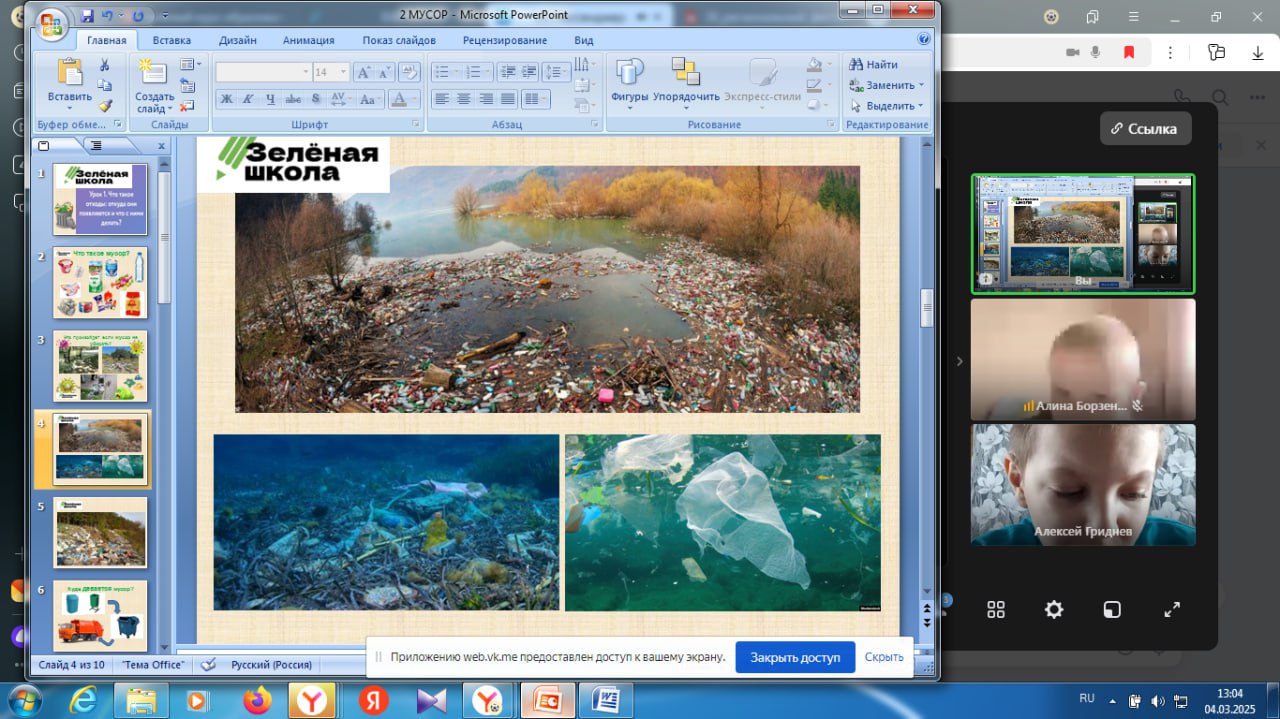Click the Copy icon in clipboard group
The height and width of the screenshot is (719, 1280).
(x=104, y=85)
